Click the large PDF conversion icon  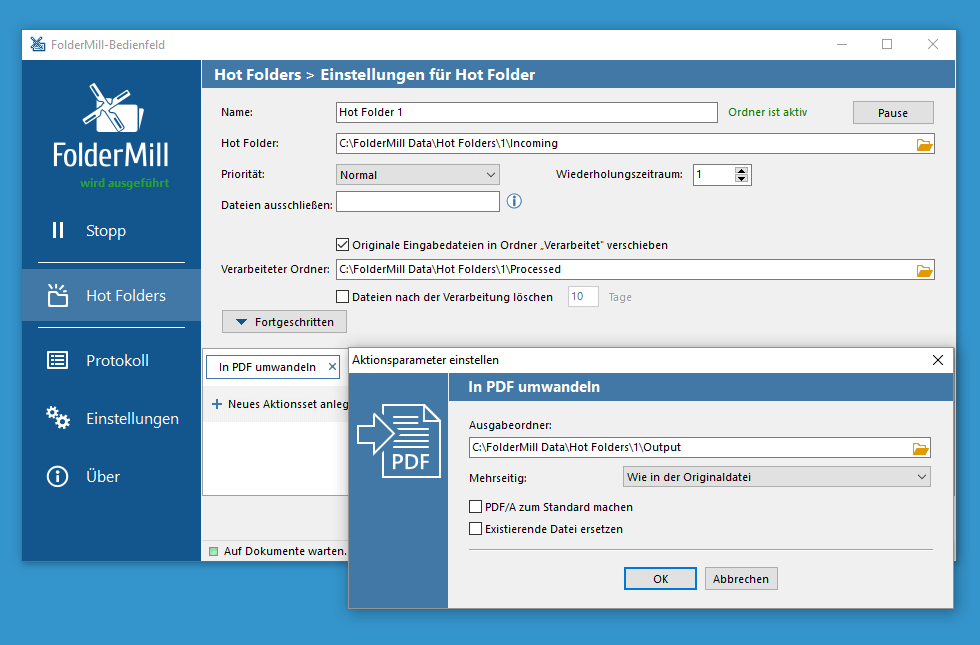(x=399, y=441)
